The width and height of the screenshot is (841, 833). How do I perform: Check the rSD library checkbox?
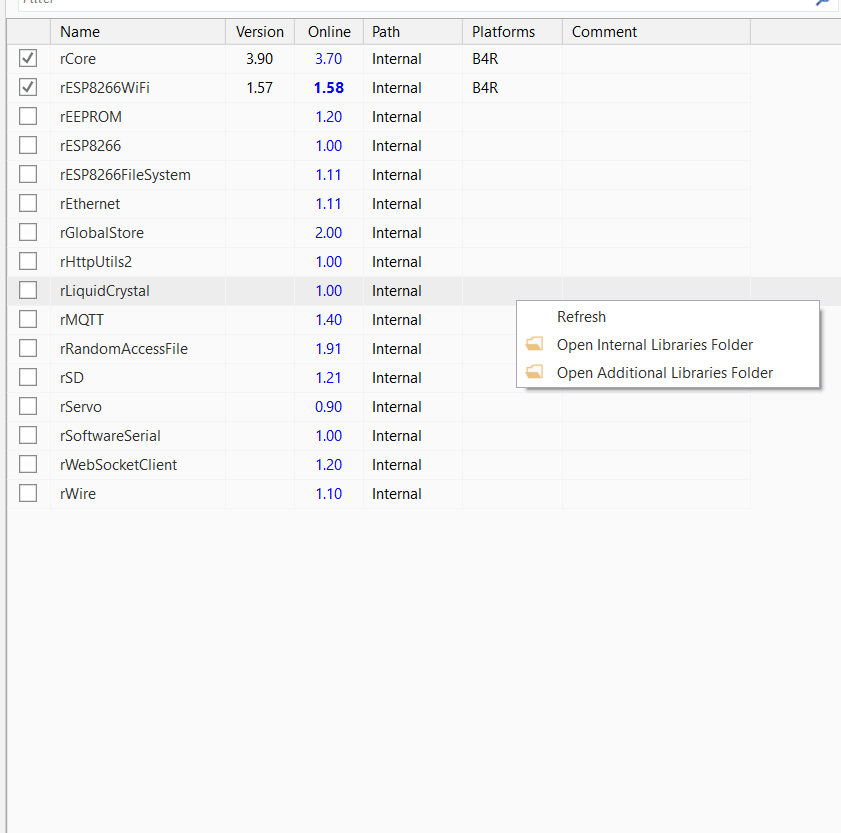pos(28,377)
